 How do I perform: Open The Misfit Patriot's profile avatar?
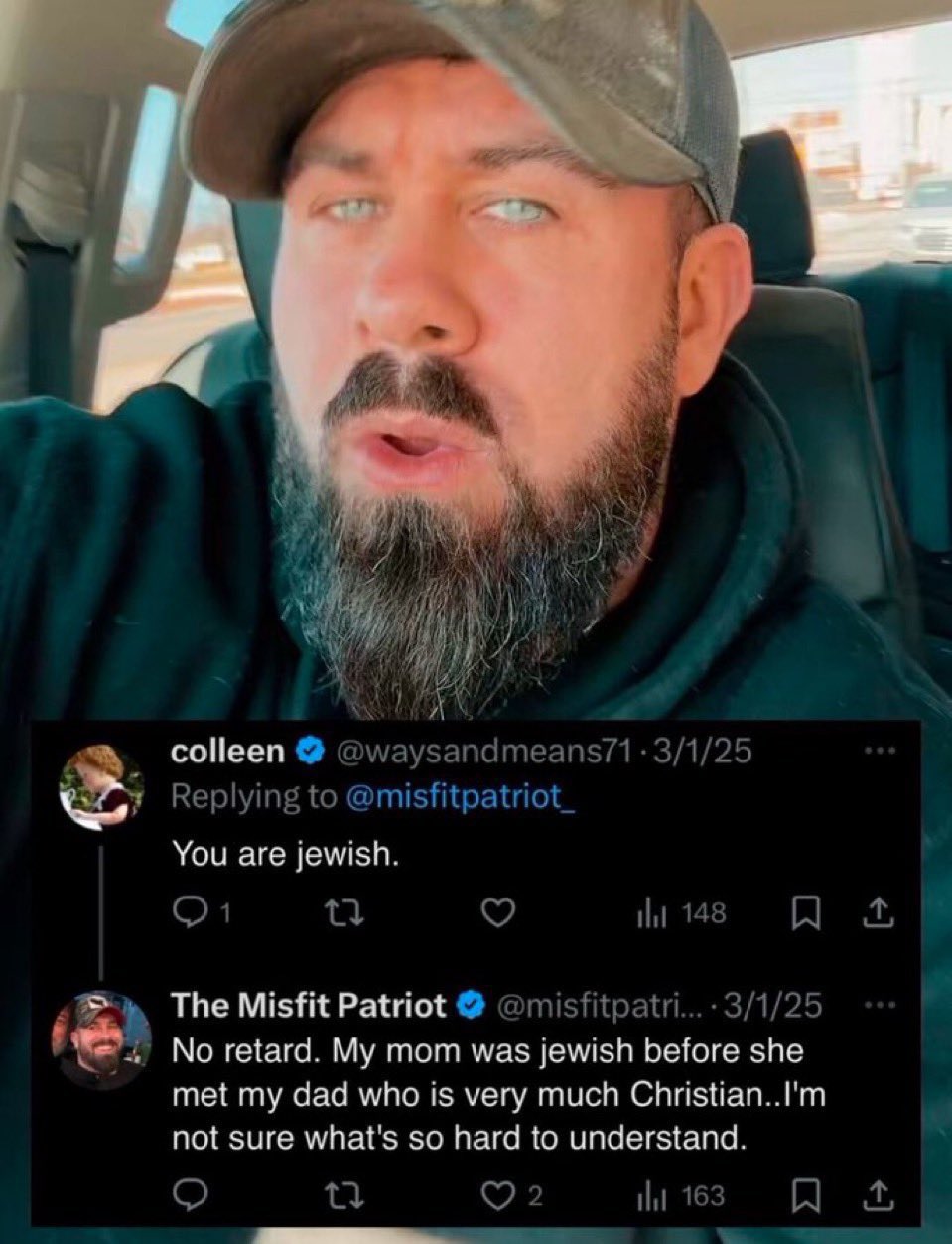click(100, 1040)
